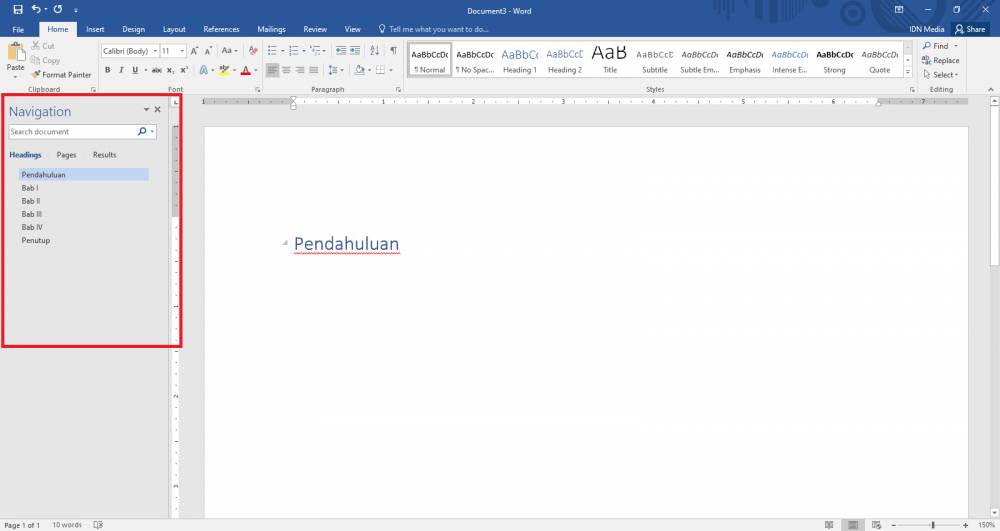Copy the selection
The width and height of the screenshot is (1000, 531).
[x=45, y=61]
